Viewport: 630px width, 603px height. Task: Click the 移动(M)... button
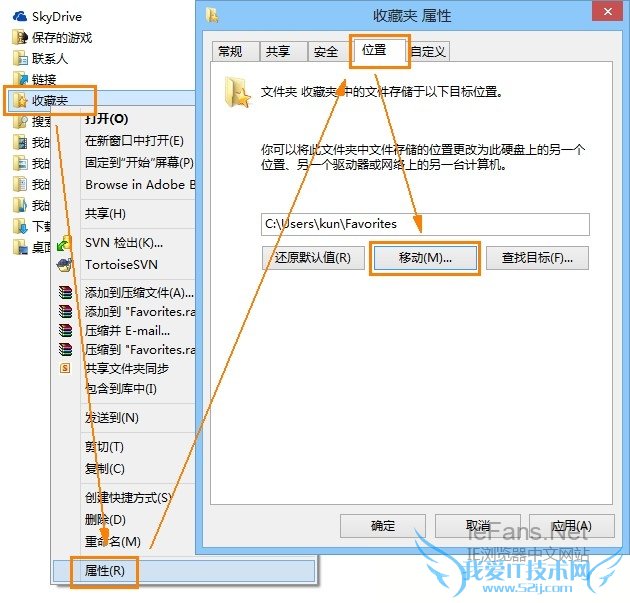(425, 258)
